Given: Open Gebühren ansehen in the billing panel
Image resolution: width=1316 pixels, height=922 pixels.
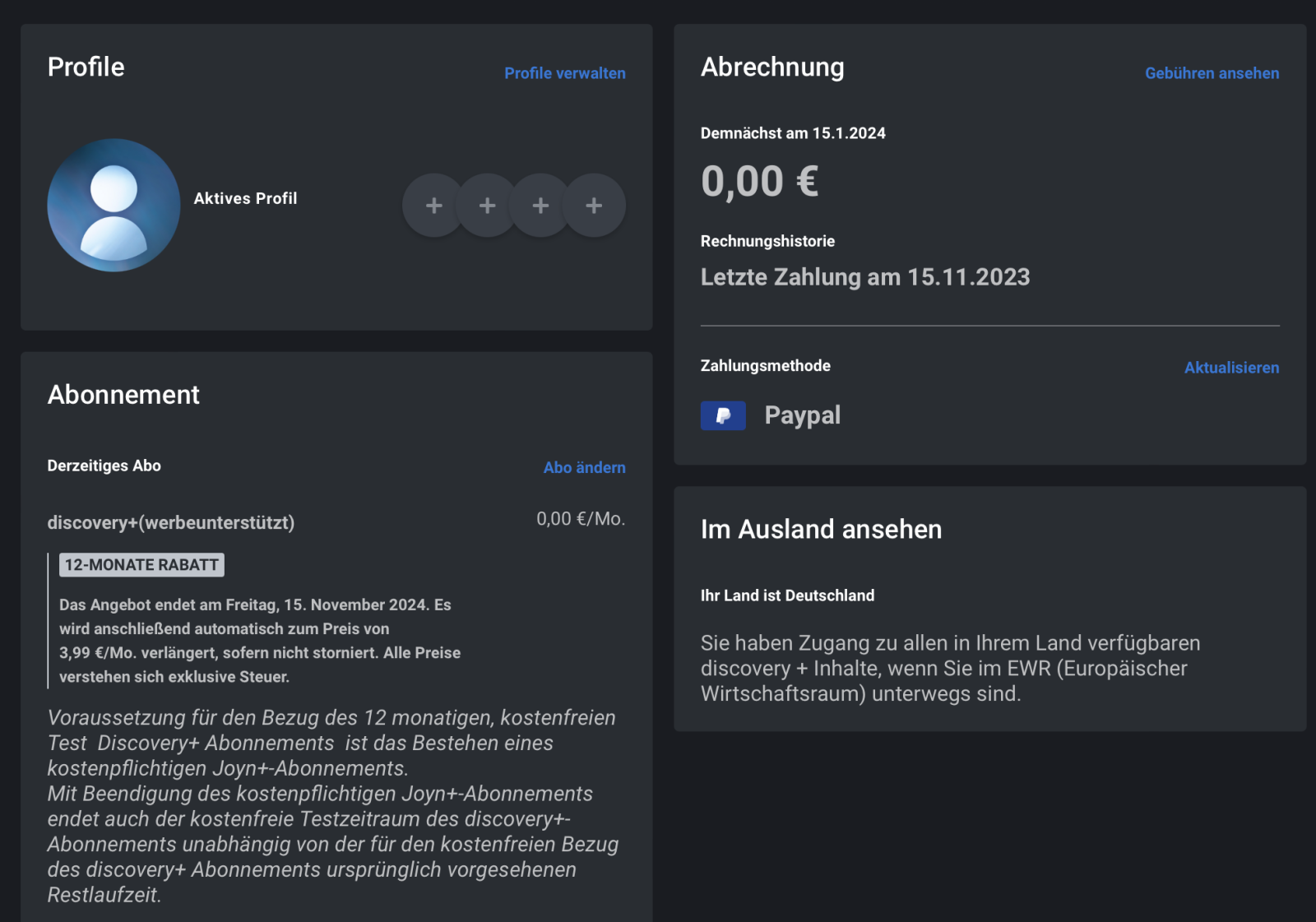Looking at the screenshot, I should tap(1212, 73).
